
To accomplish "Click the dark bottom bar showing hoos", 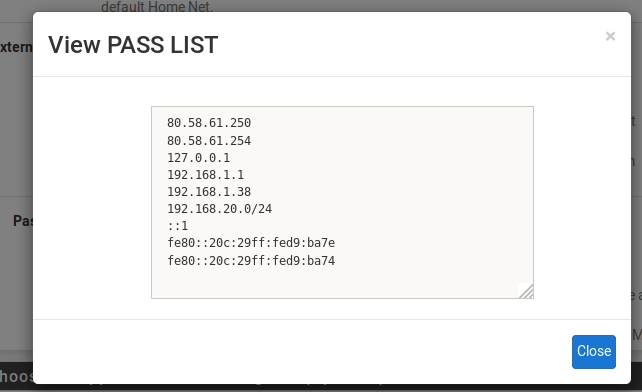I will [16, 376].
